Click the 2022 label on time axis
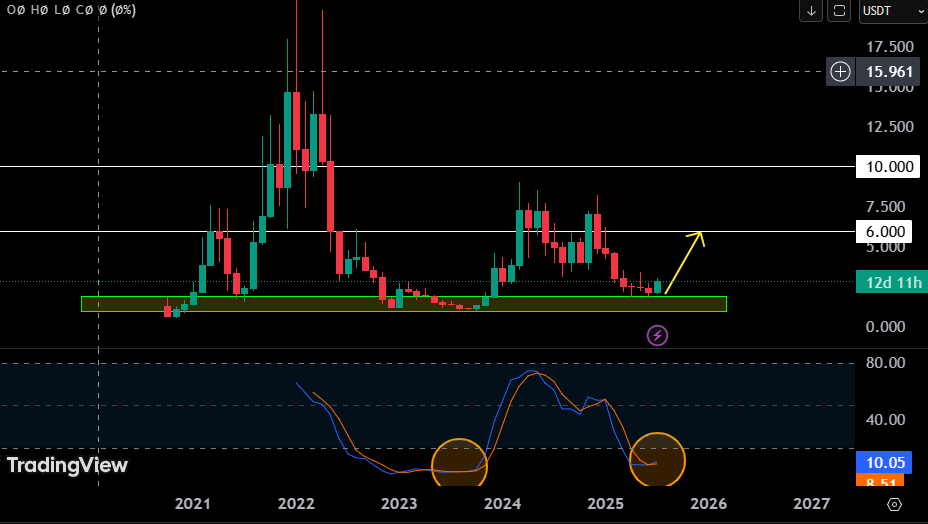 (x=296, y=504)
